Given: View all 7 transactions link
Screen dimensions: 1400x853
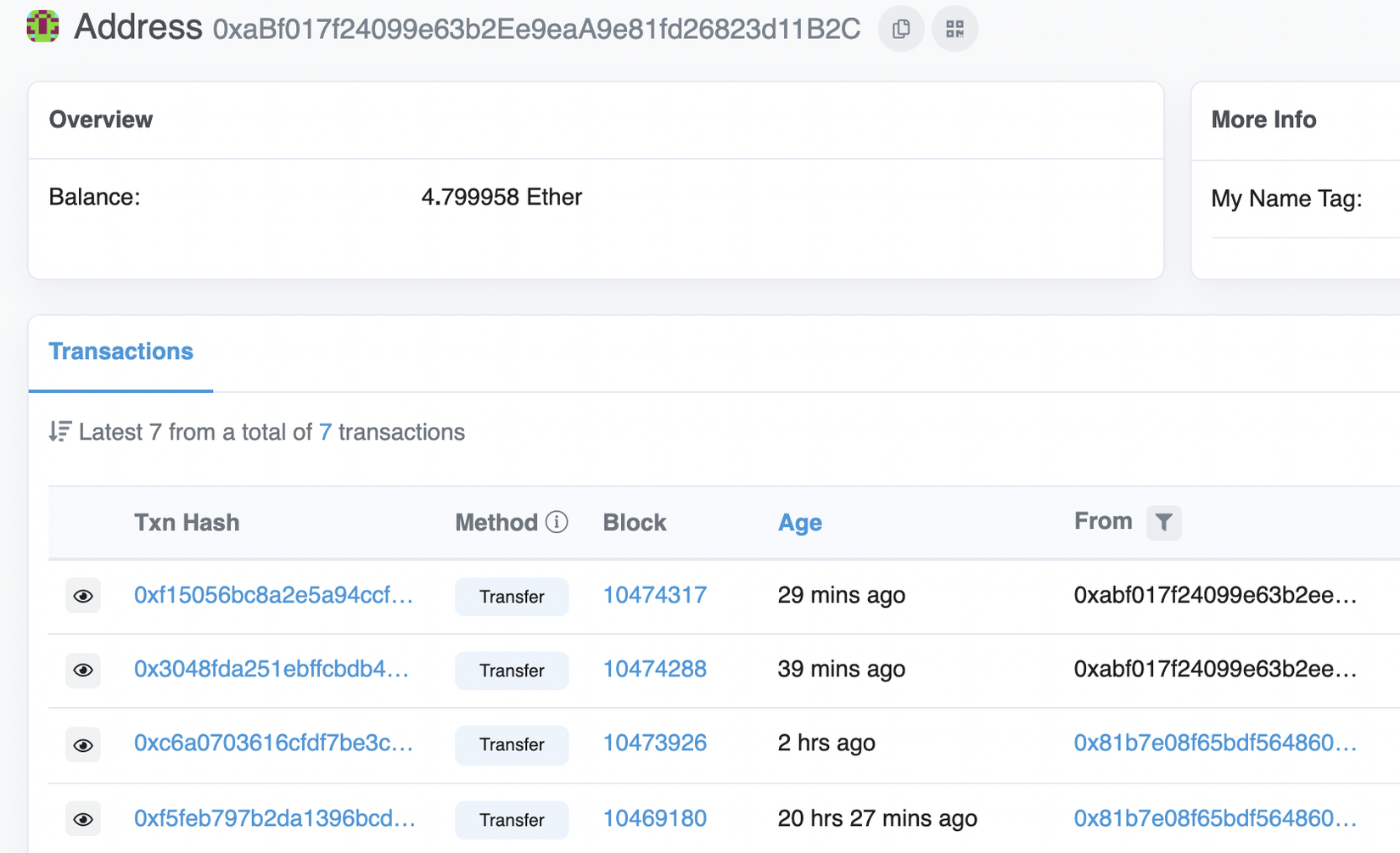Looking at the screenshot, I should coord(325,432).
